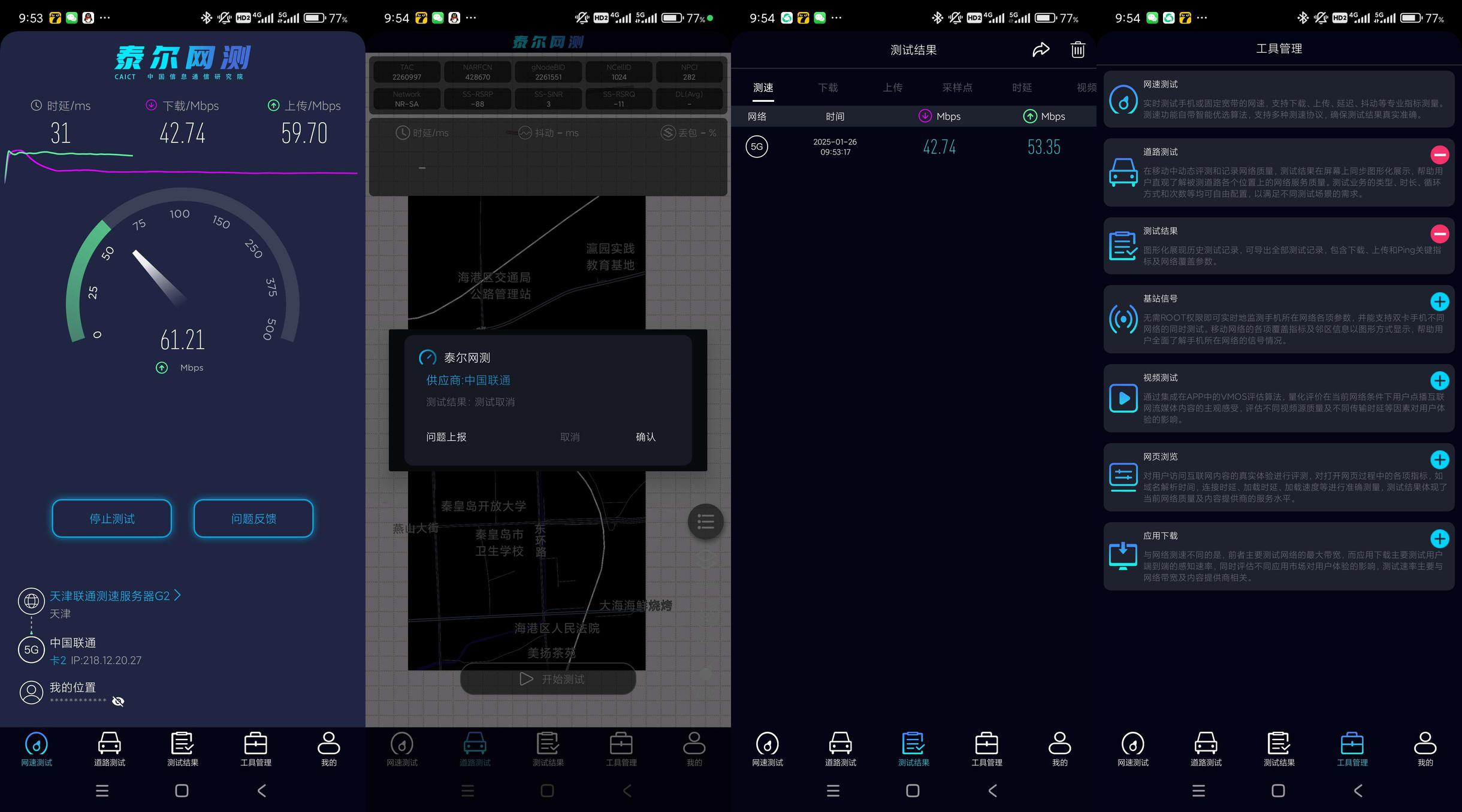Tap the share arrow icon in 测试结果 header
Screen dimensions: 1462x812
pos(1041,50)
